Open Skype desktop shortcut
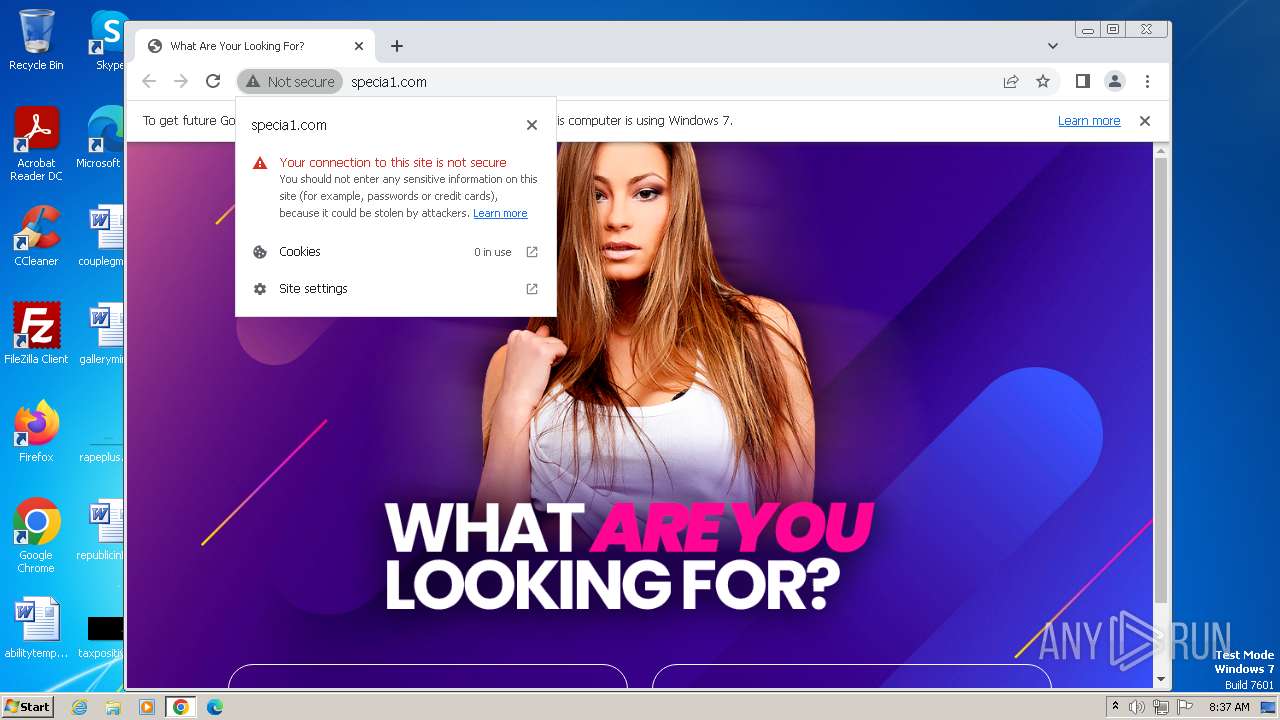Viewport: 1280px width, 720px height. pyautogui.click(x=108, y=40)
